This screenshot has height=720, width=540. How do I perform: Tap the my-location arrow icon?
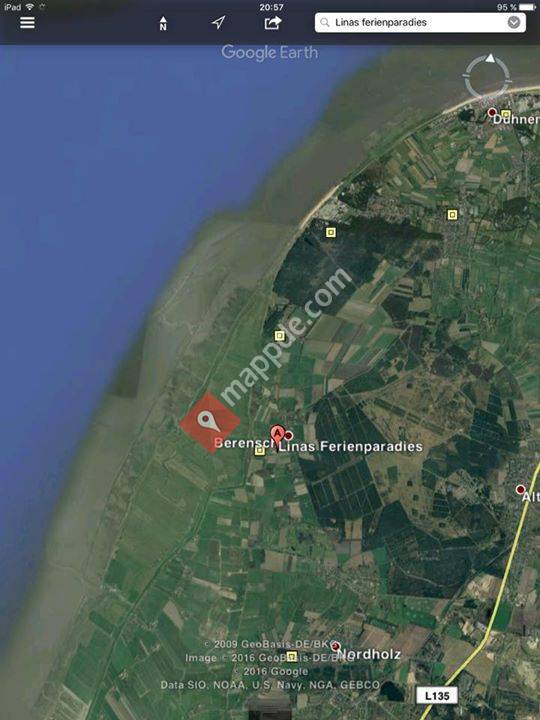tap(218, 22)
